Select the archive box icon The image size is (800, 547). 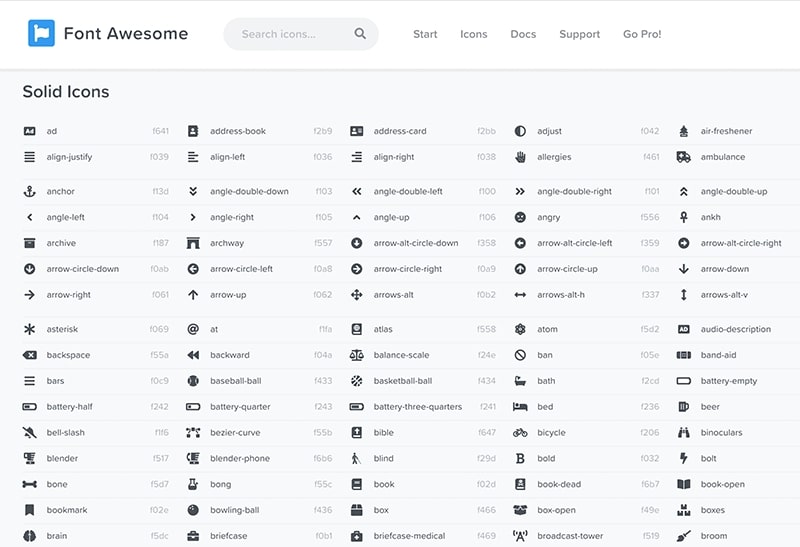[x=30, y=243]
